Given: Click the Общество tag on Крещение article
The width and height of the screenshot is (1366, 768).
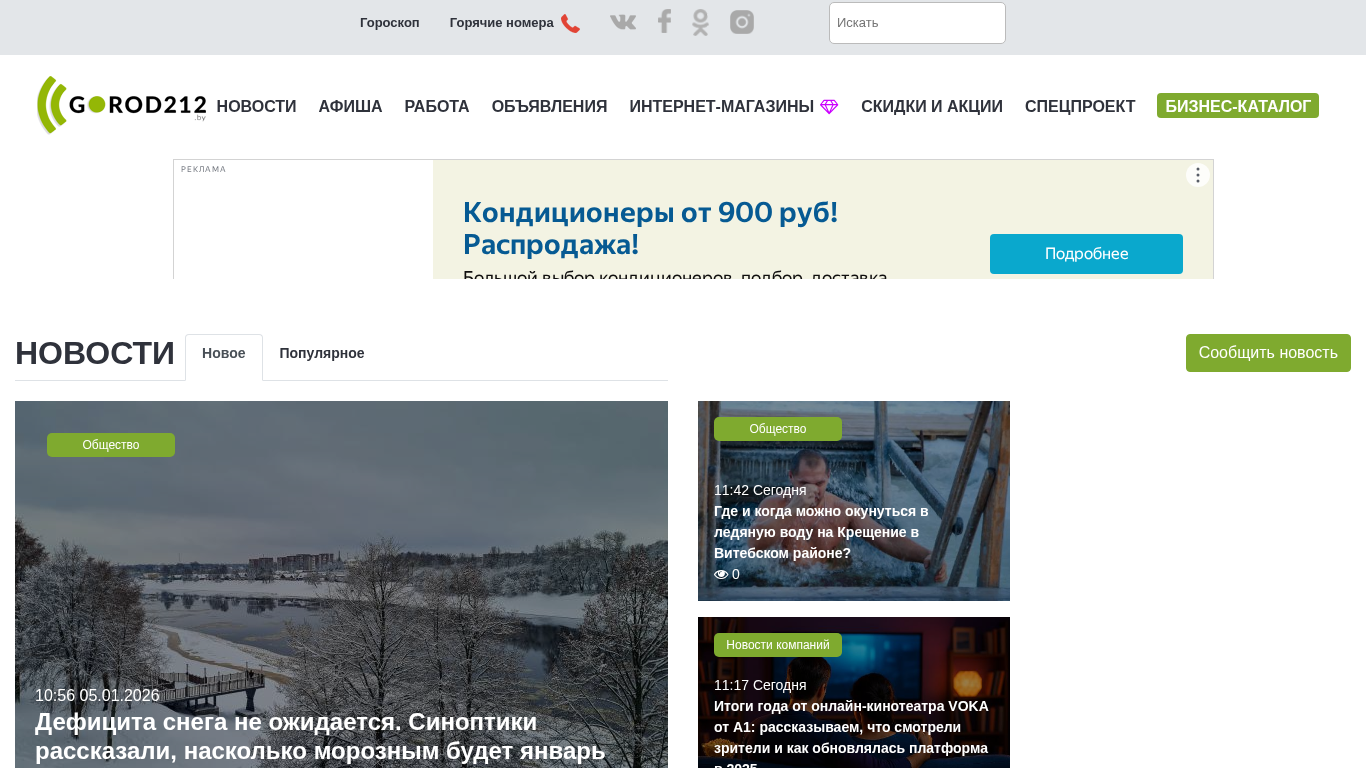Looking at the screenshot, I should pos(778,429).
